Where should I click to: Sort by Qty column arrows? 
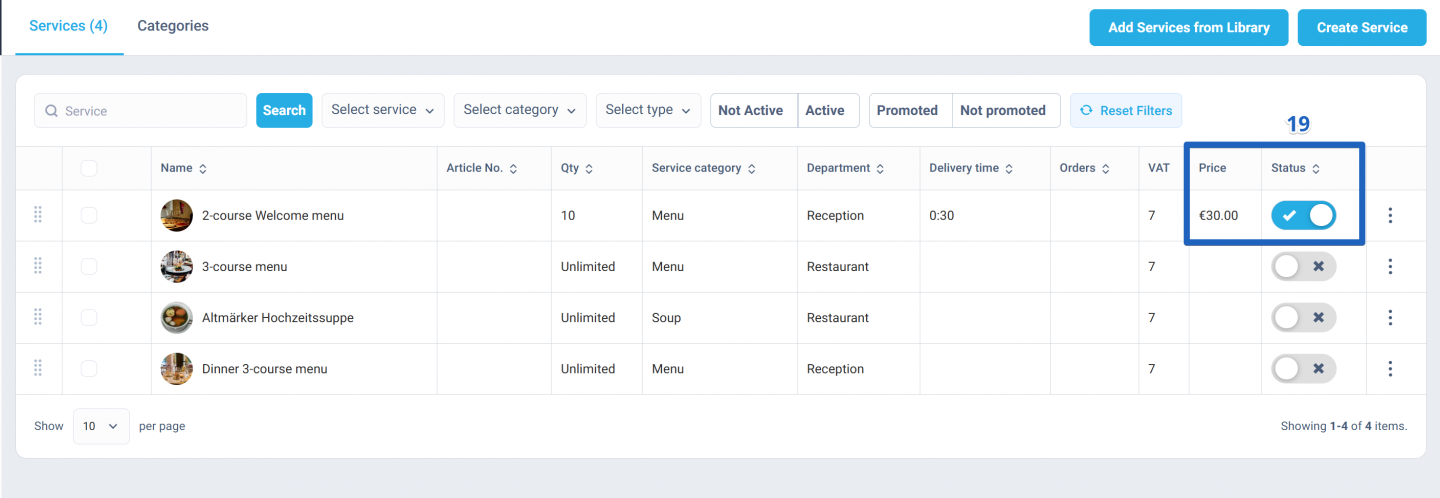tap(589, 169)
